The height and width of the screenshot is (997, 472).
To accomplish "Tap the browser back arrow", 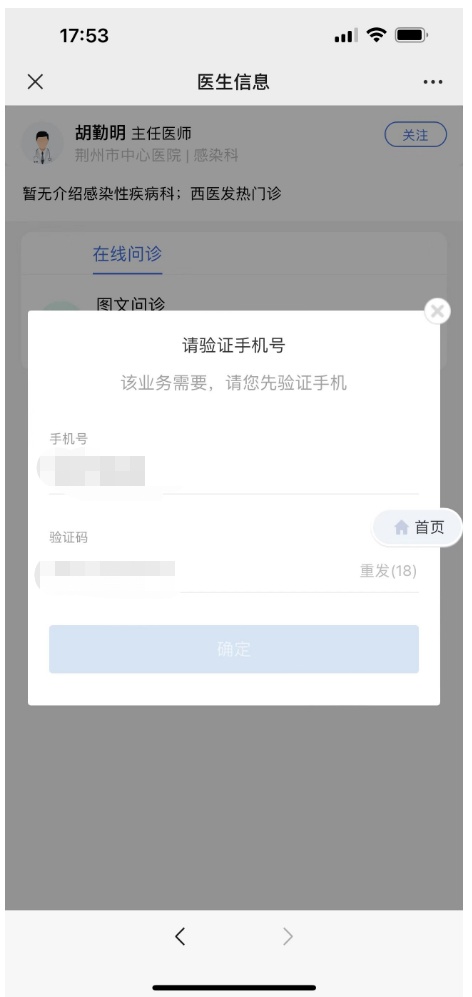I will 180,936.
